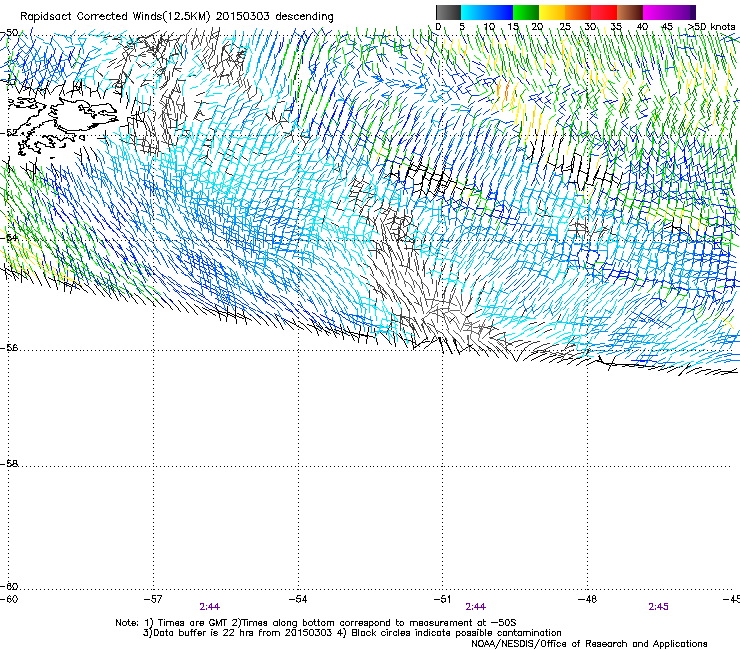Select the -52 latitude axis label
Viewport: 740px width, 650px height.
click(9, 133)
